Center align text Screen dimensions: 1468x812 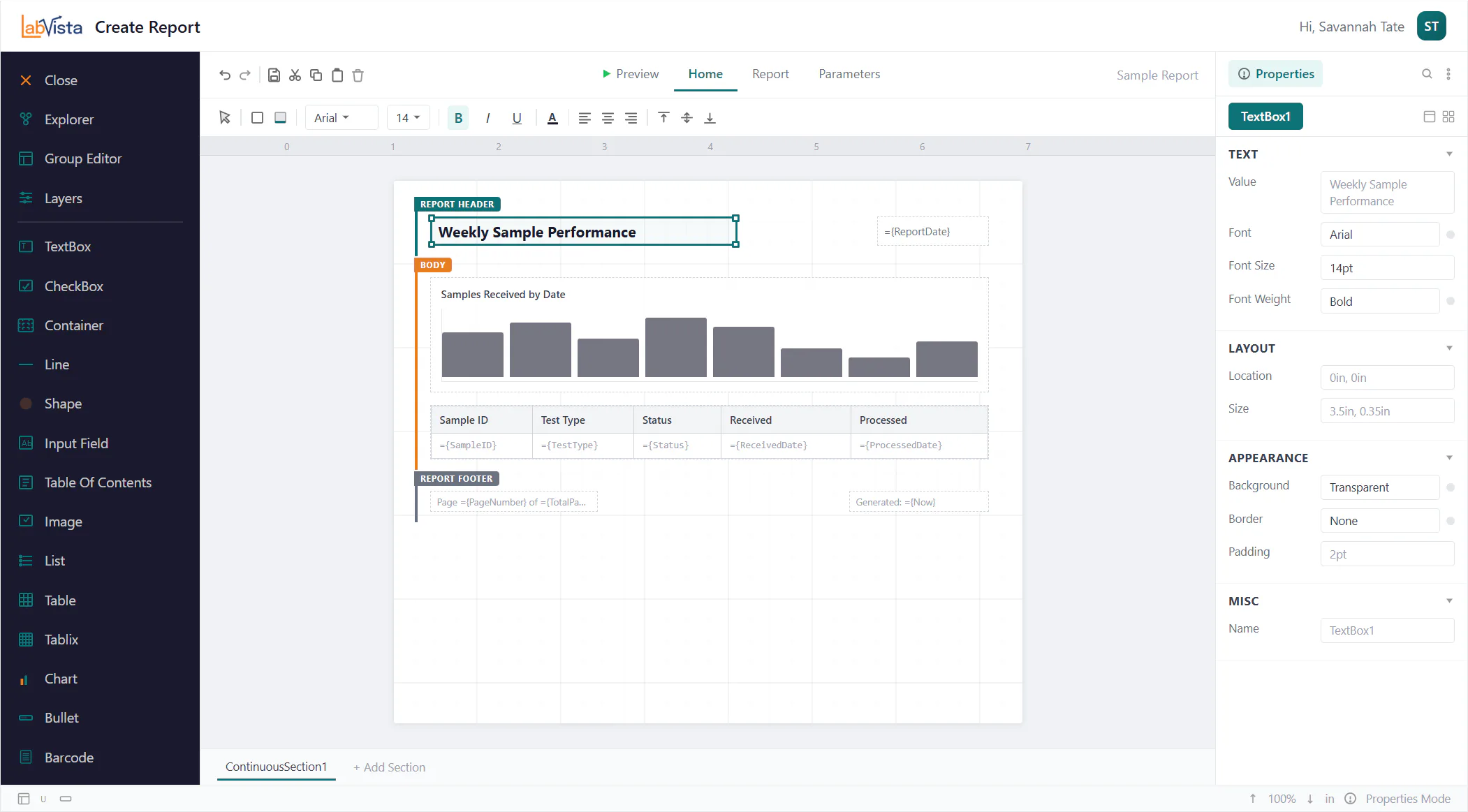pyautogui.click(x=608, y=117)
